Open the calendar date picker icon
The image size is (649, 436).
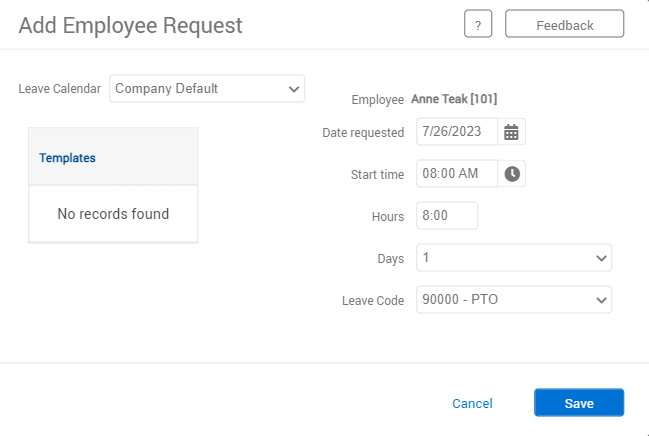click(x=512, y=132)
